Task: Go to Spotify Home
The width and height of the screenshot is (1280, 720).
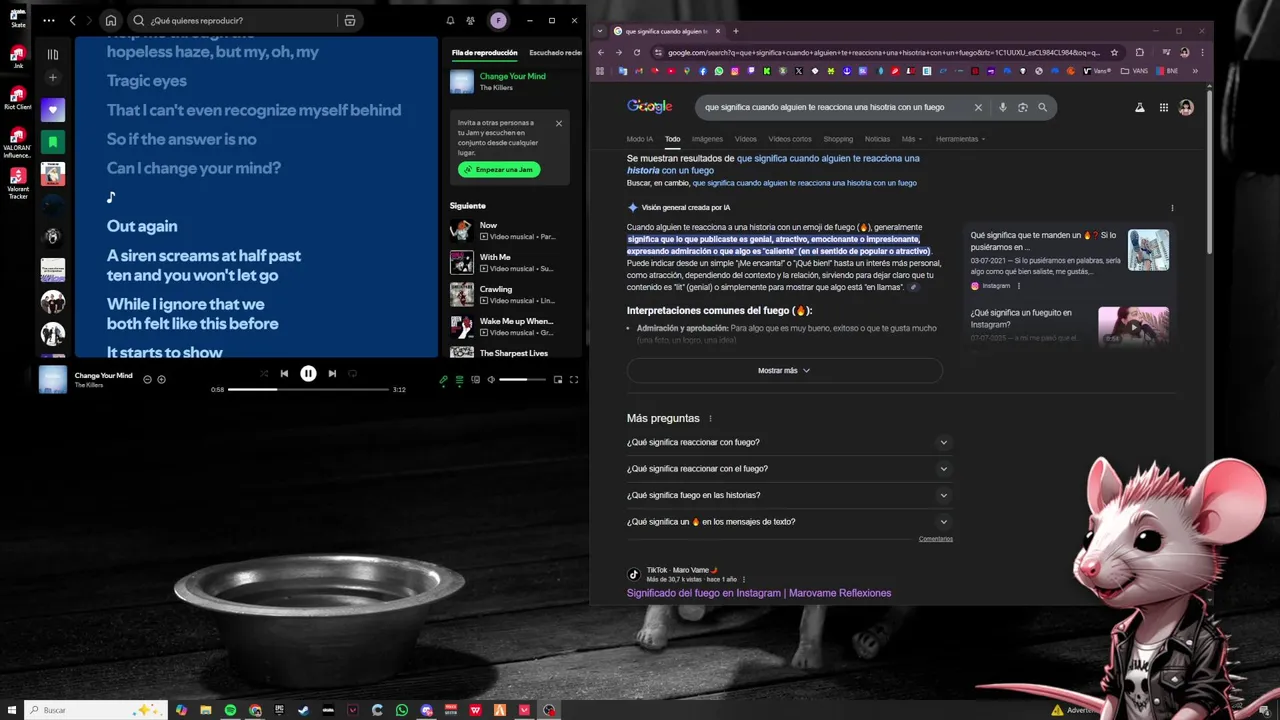Action: pyautogui.click(x=111, y=20)
